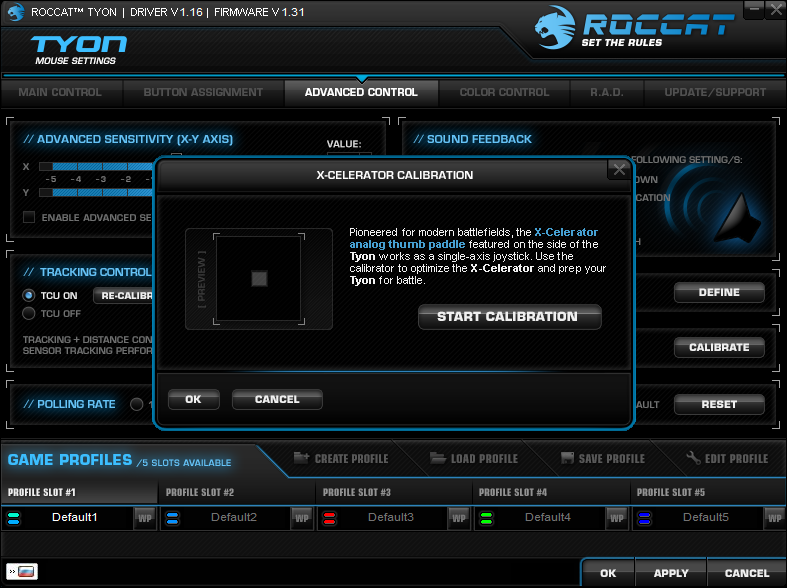
Task: Select the Default3 profile name
Action: pos(391,517)
